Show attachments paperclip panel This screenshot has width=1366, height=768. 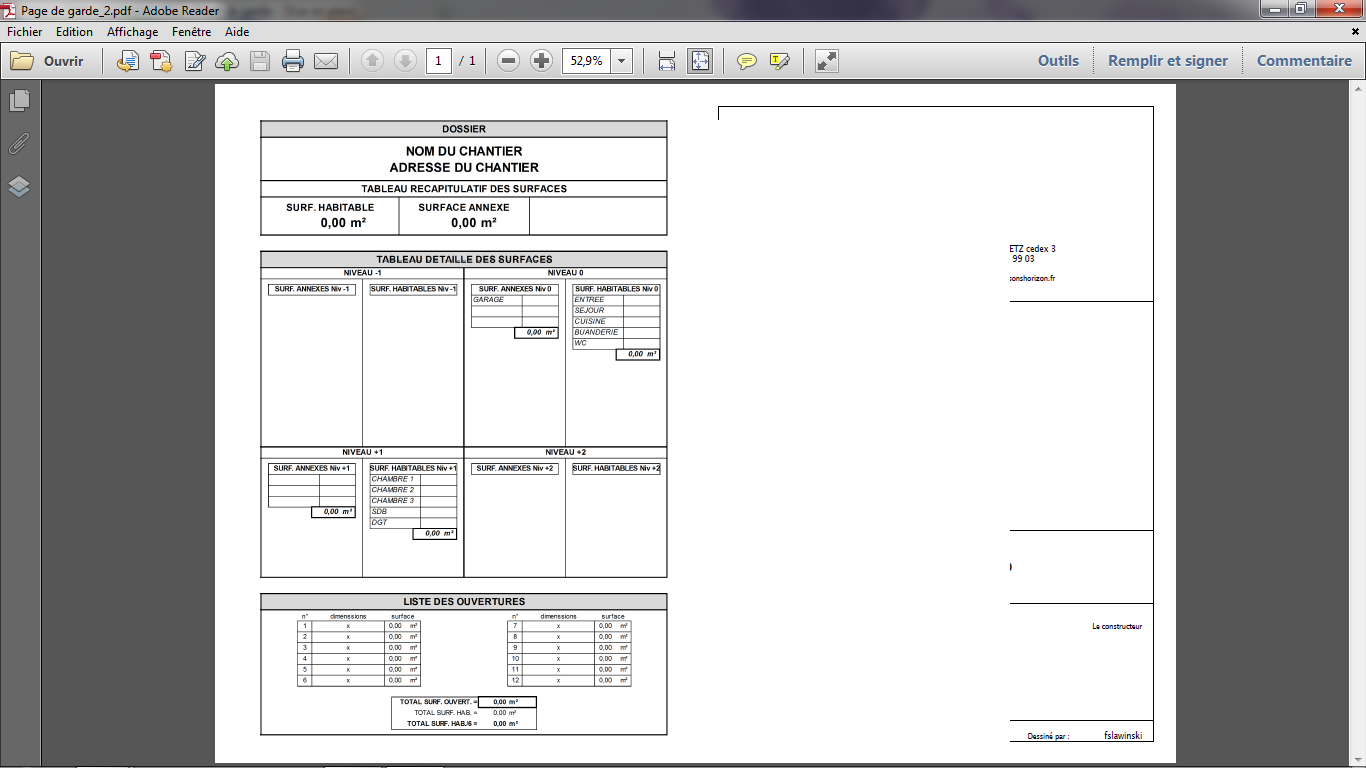pyautogui.click(x=19, y=144)
